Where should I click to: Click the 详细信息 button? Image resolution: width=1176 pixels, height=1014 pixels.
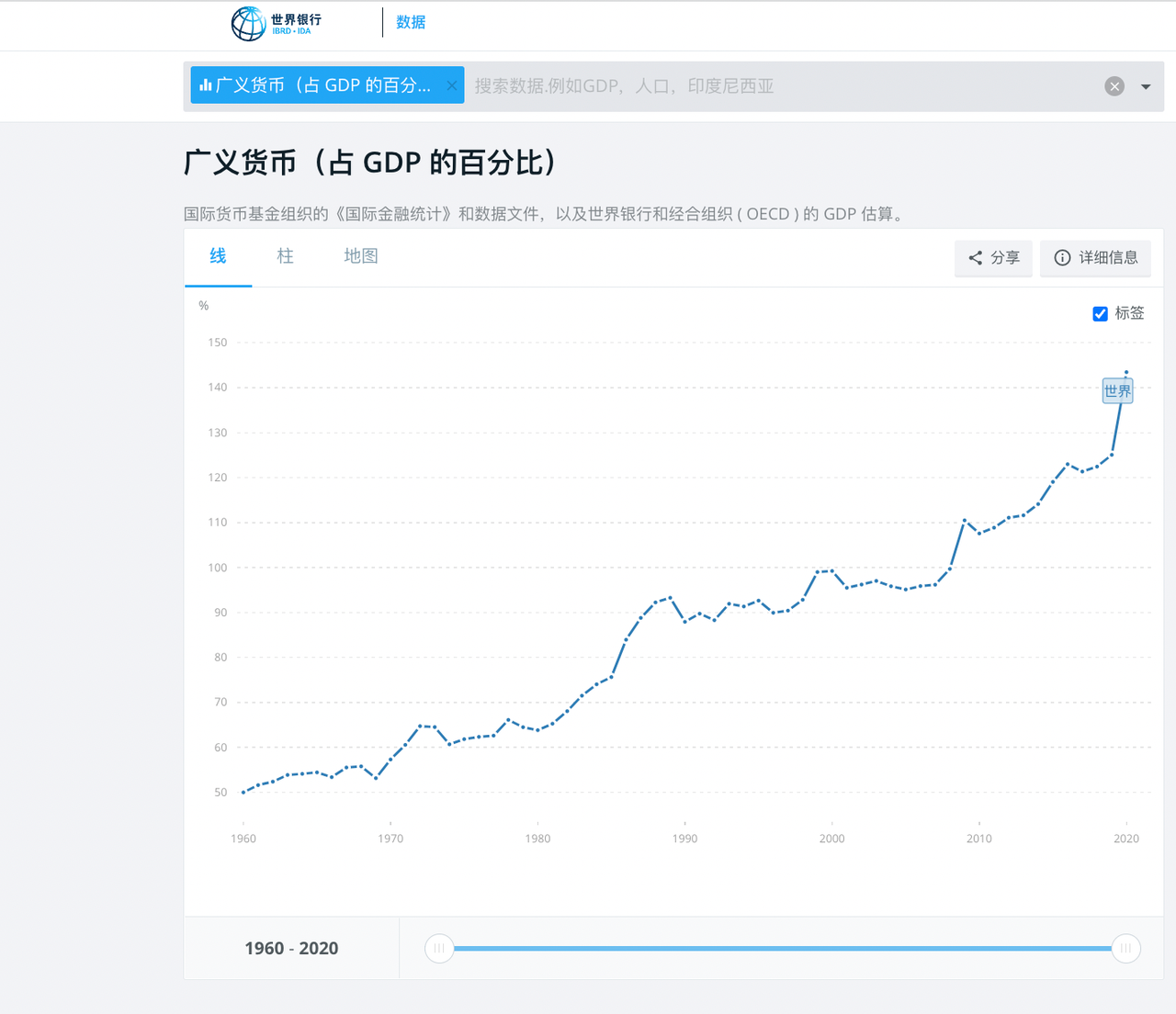(1095, 258)
